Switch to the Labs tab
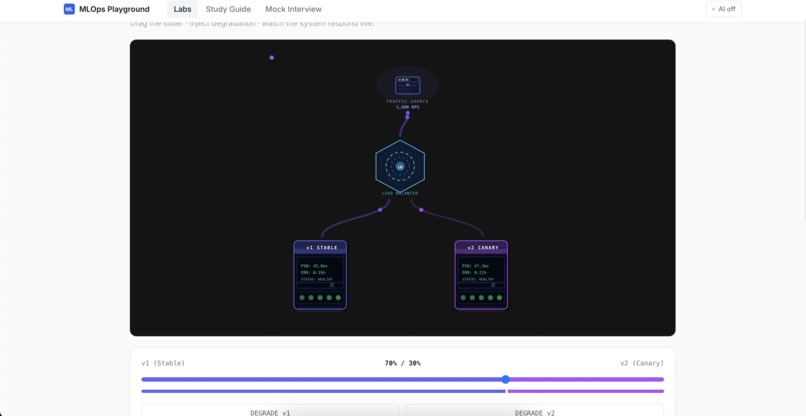This screenshot has height=416, width=806. (x=182, y=9)
